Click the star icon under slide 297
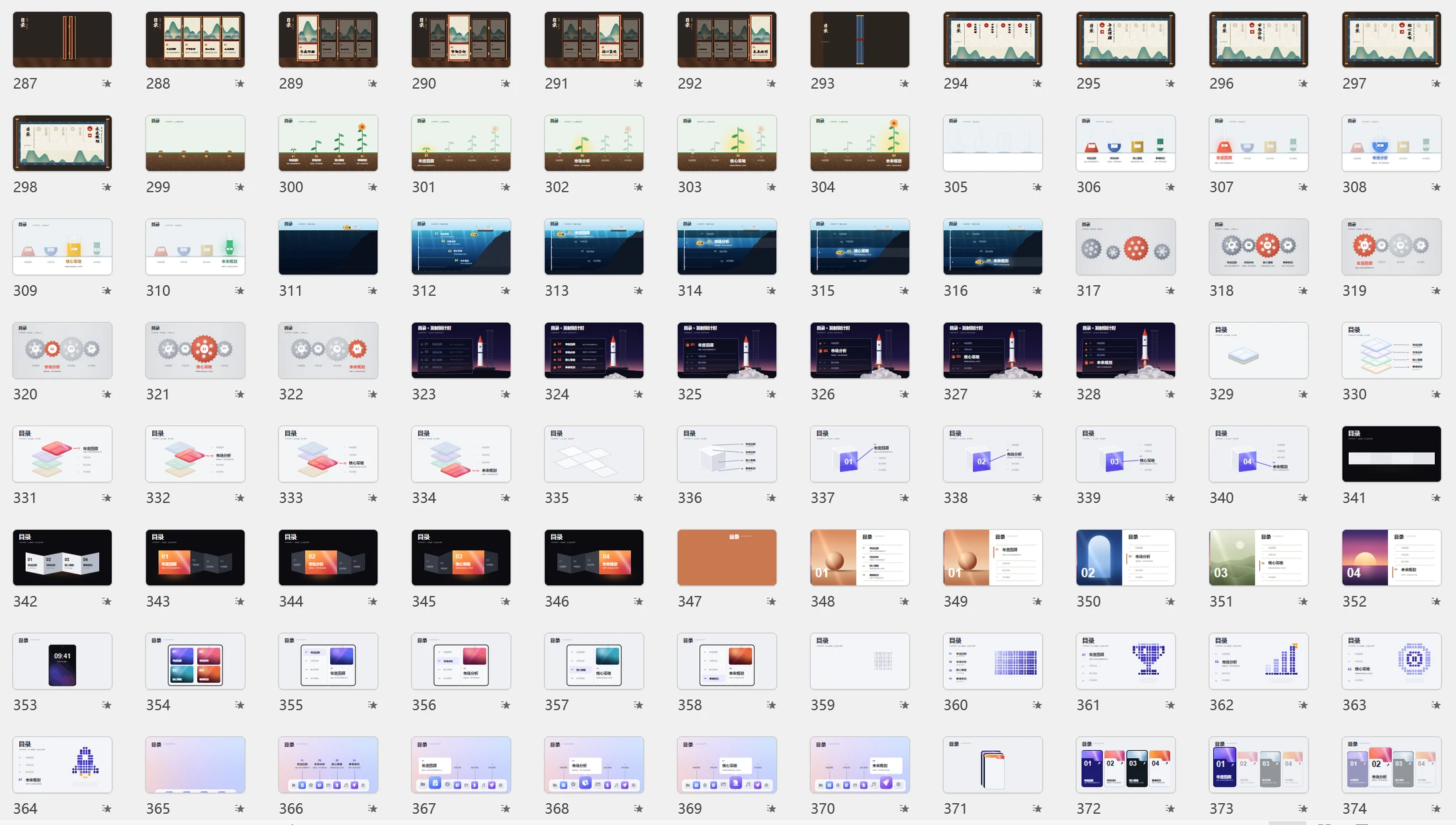Viewport: 1456px width, 825px height. point(1435,83)
